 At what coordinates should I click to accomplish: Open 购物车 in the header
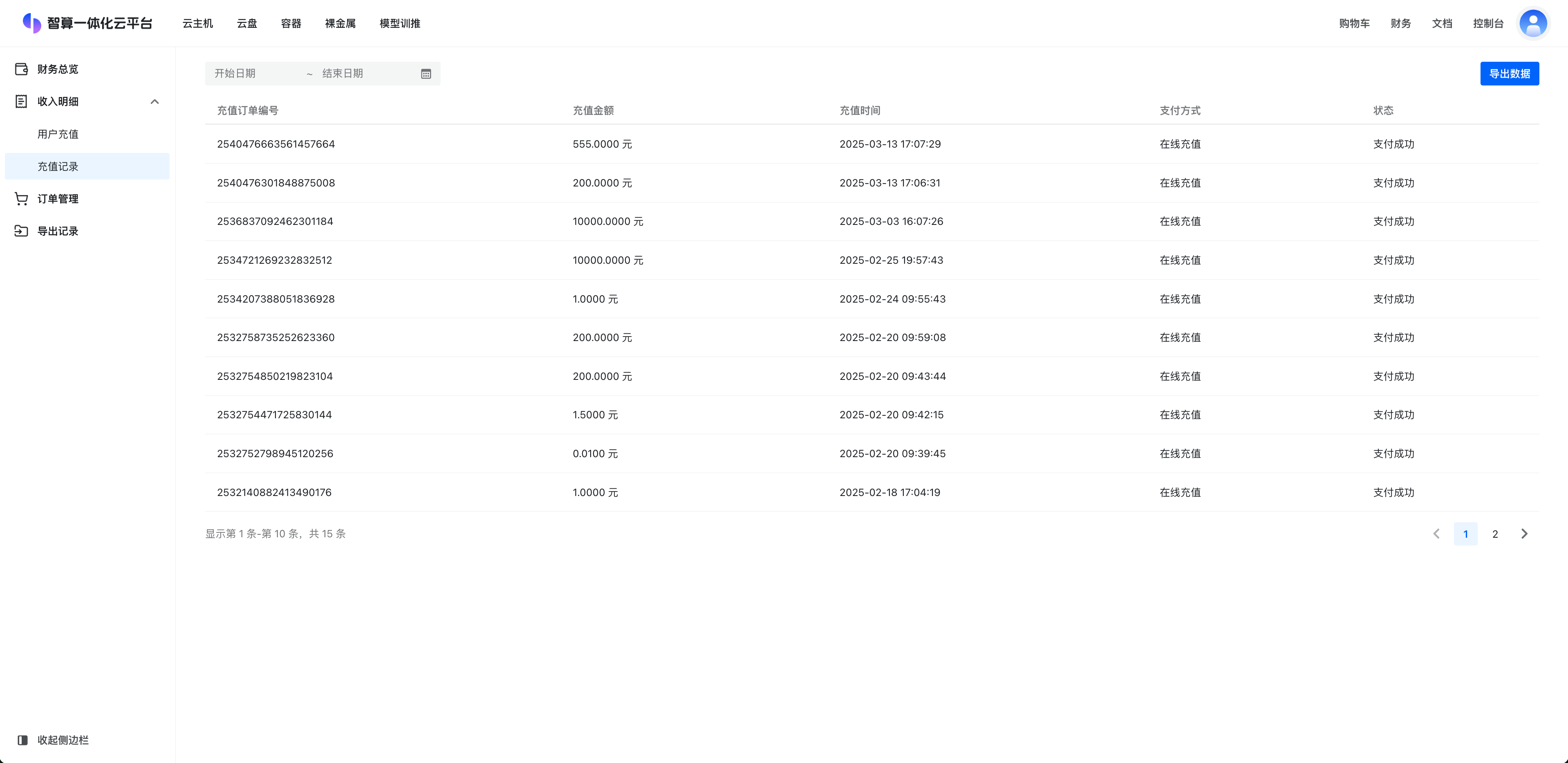point(1354,23)
